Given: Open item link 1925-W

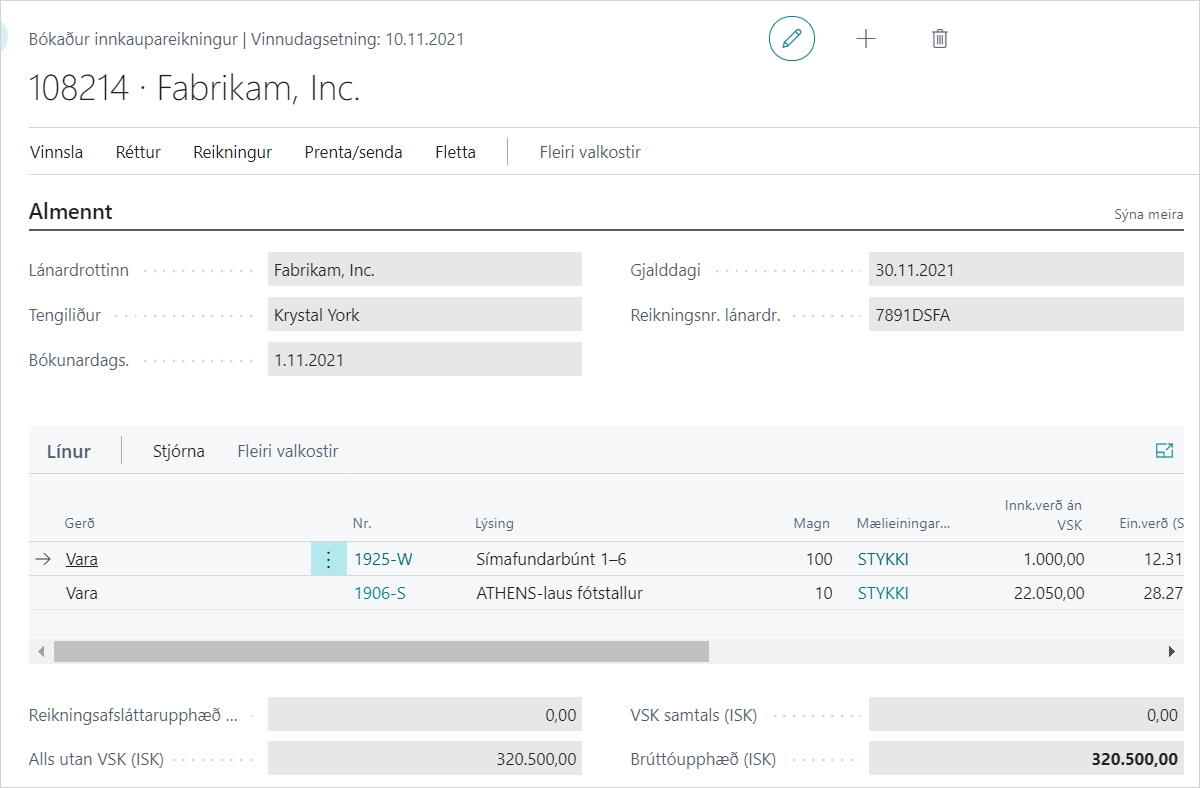Looking at the screenshot, I should point(383,559).
